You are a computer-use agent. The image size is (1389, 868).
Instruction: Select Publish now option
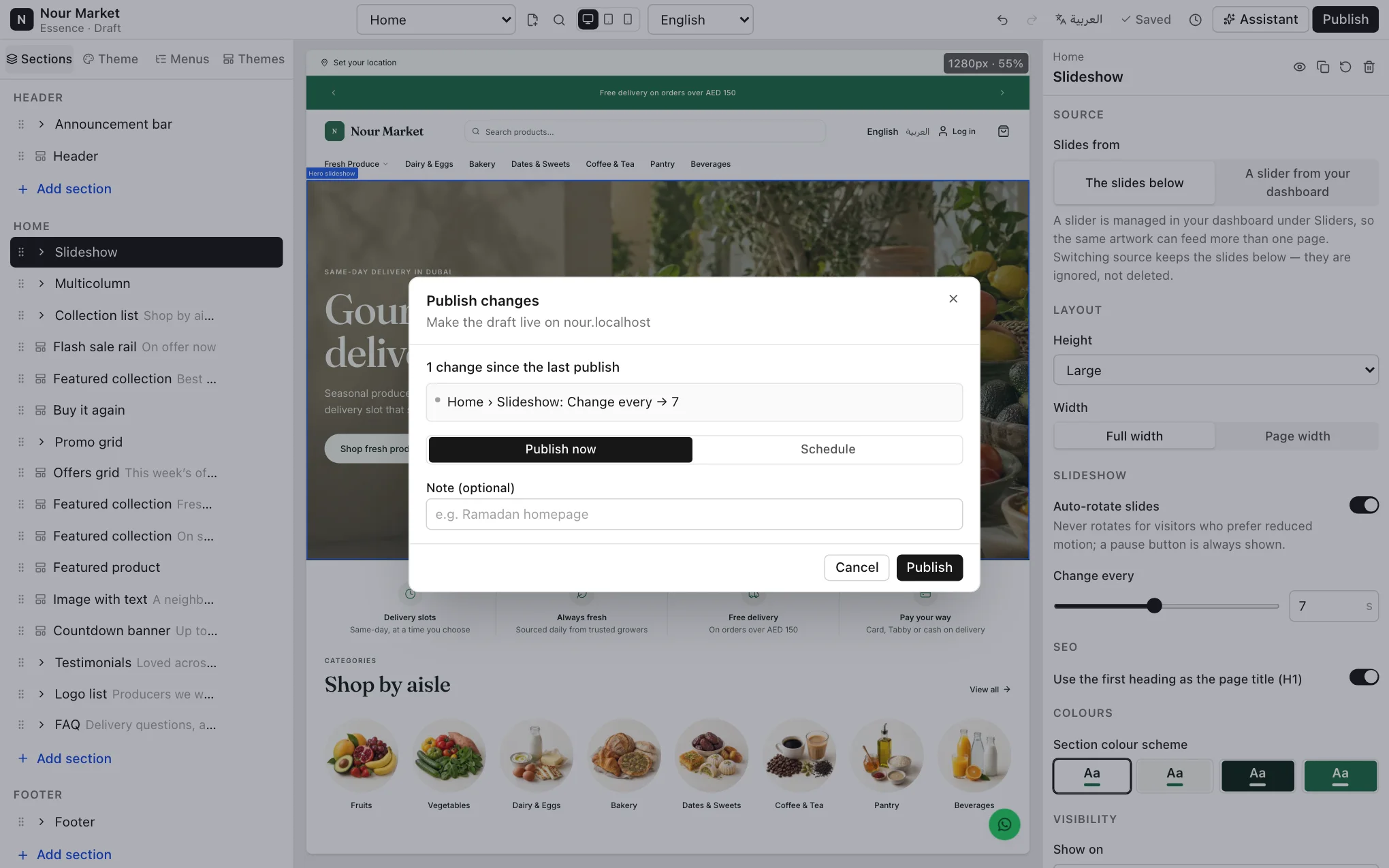point(560,449)
